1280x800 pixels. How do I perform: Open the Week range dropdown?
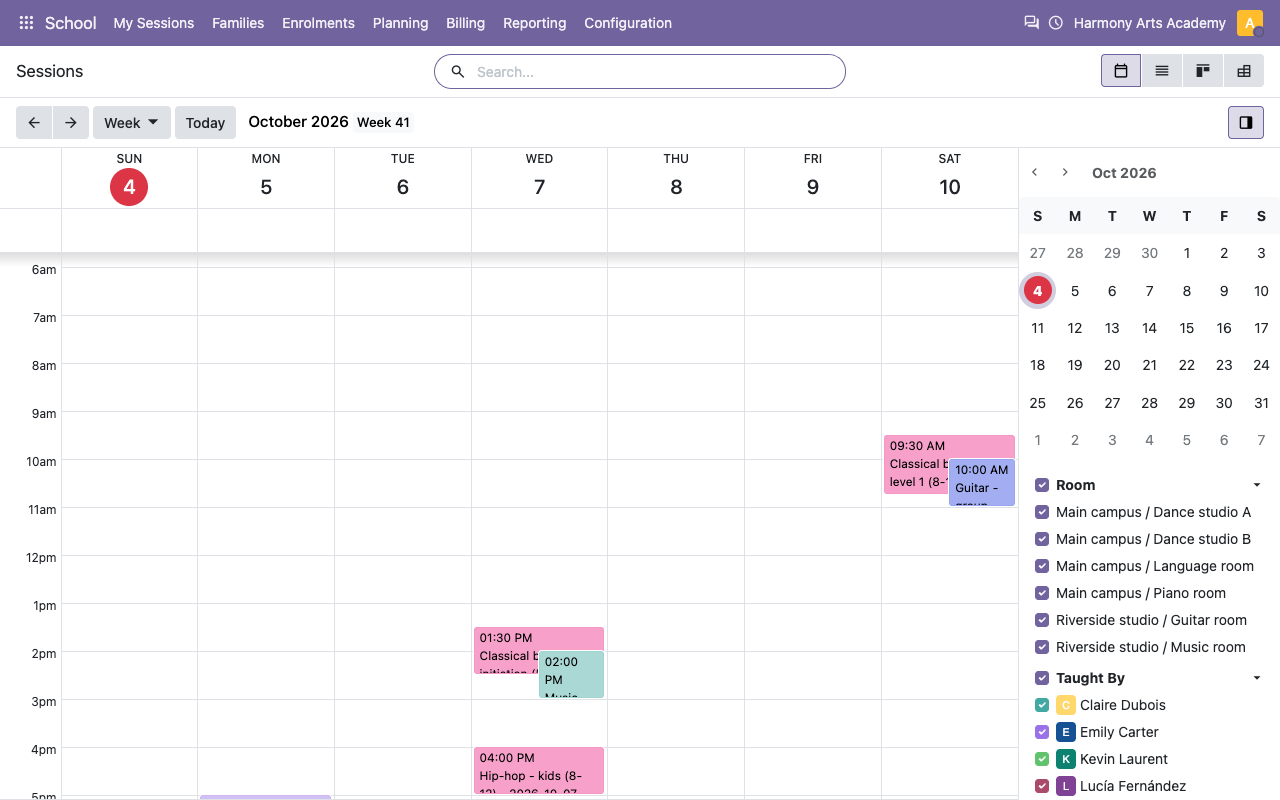(x=132, y=123)
